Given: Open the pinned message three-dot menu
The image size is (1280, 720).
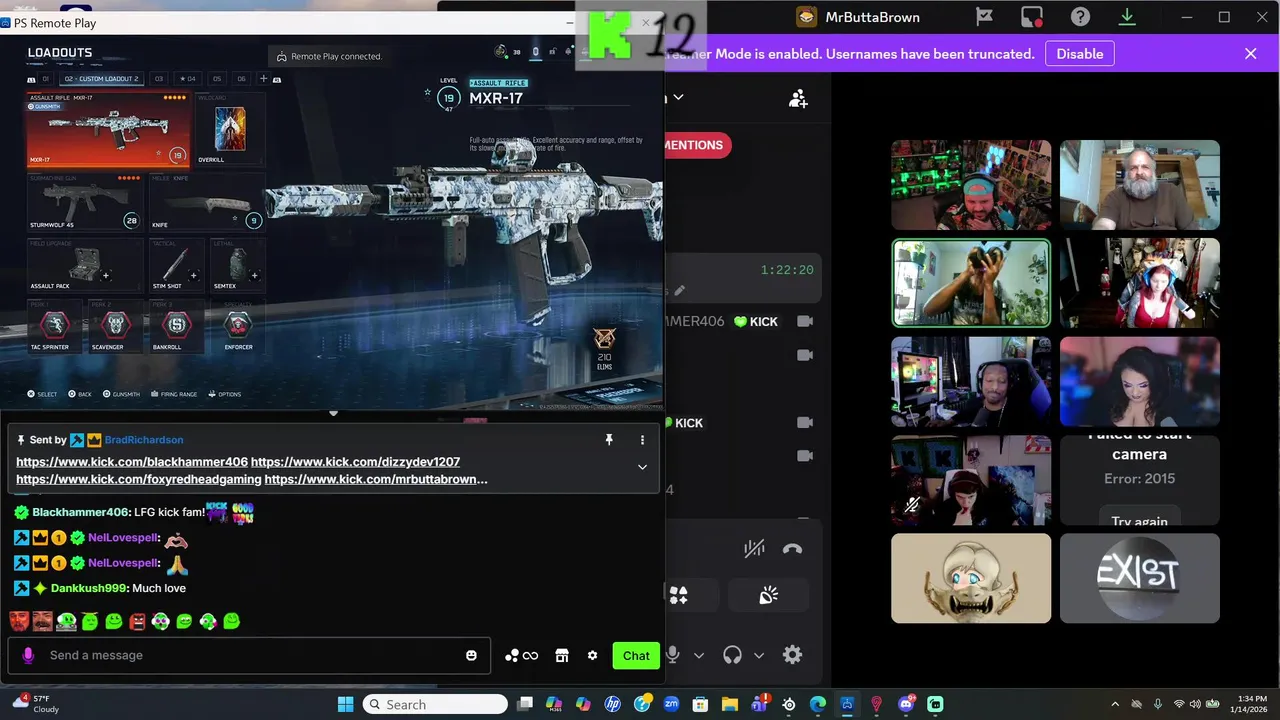Looking at the screenshot, I should (642, 440).
